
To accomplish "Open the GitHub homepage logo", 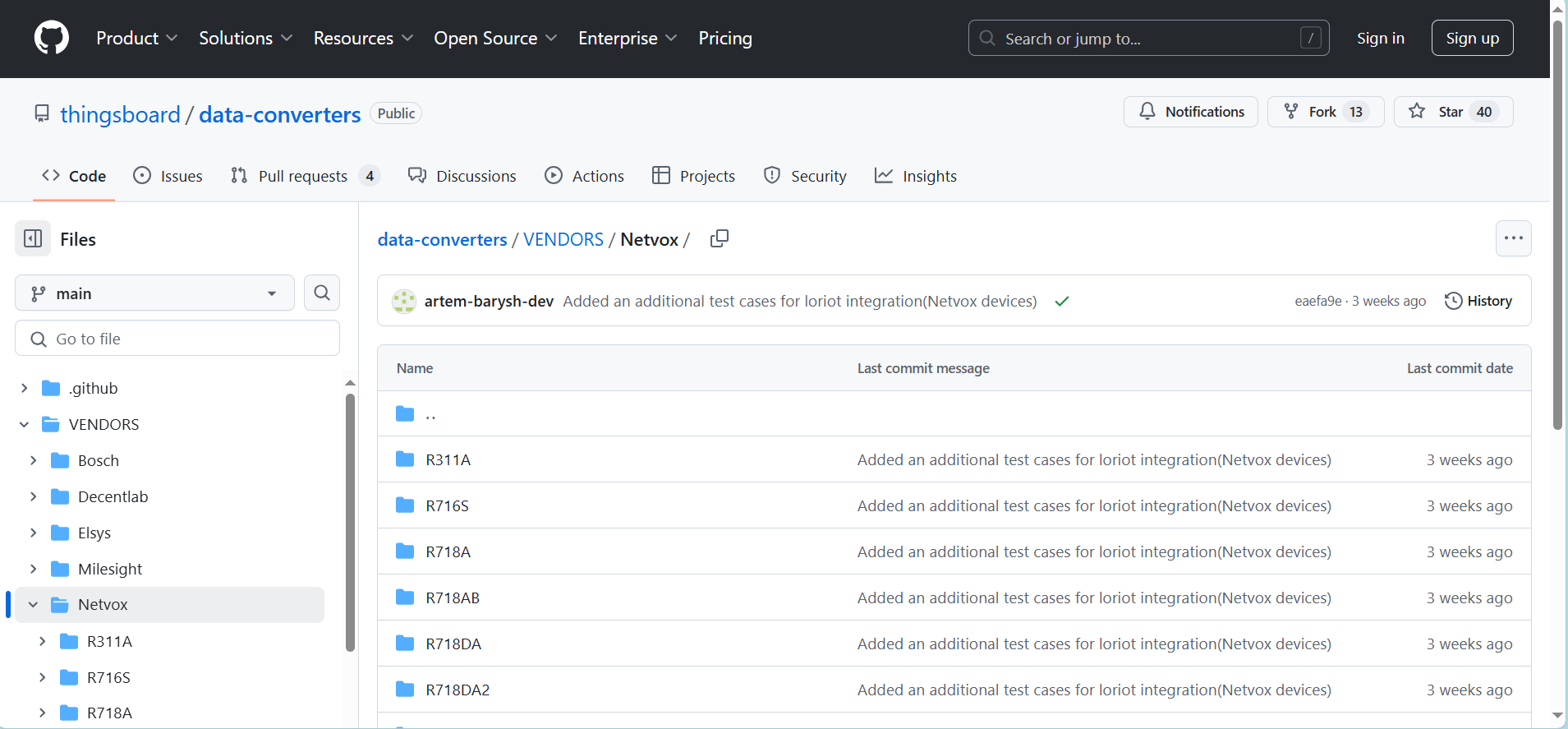I will (x=52, y=38).
